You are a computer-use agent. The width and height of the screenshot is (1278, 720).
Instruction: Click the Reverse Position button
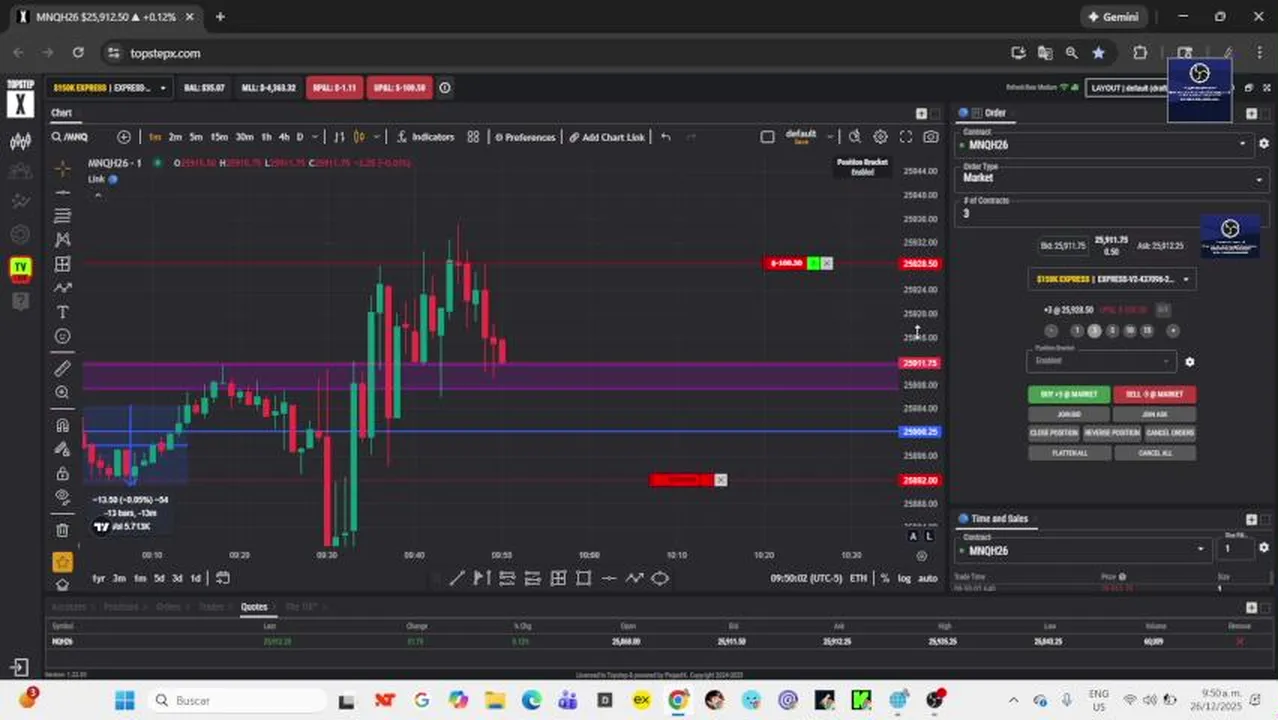click(x=1112, y=433)
